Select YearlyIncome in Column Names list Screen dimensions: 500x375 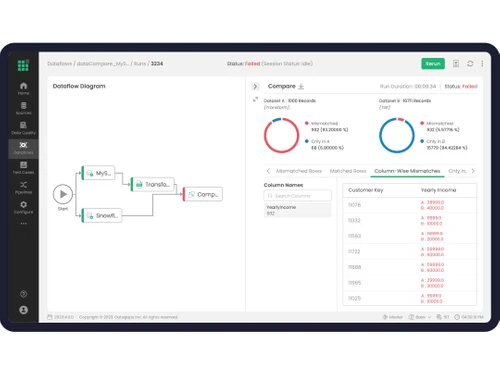click(298, 210)
